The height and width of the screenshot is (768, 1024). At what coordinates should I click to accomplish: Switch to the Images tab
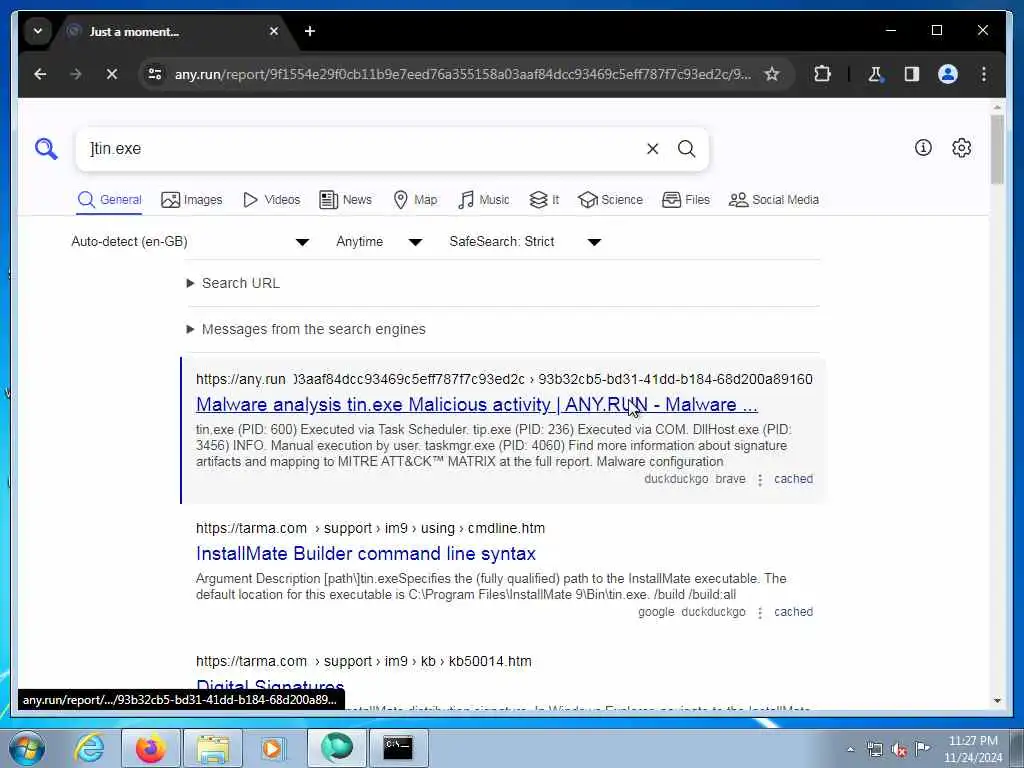coord(192,200)
